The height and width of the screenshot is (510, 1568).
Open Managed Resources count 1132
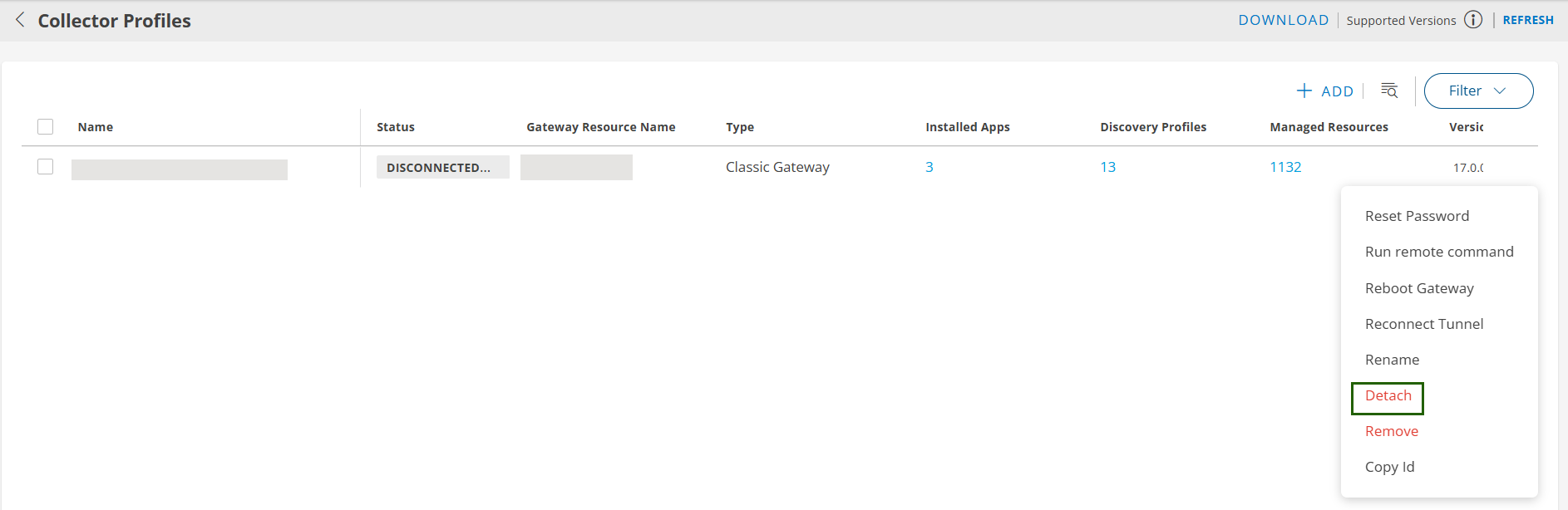click(x=1284, y=167)
